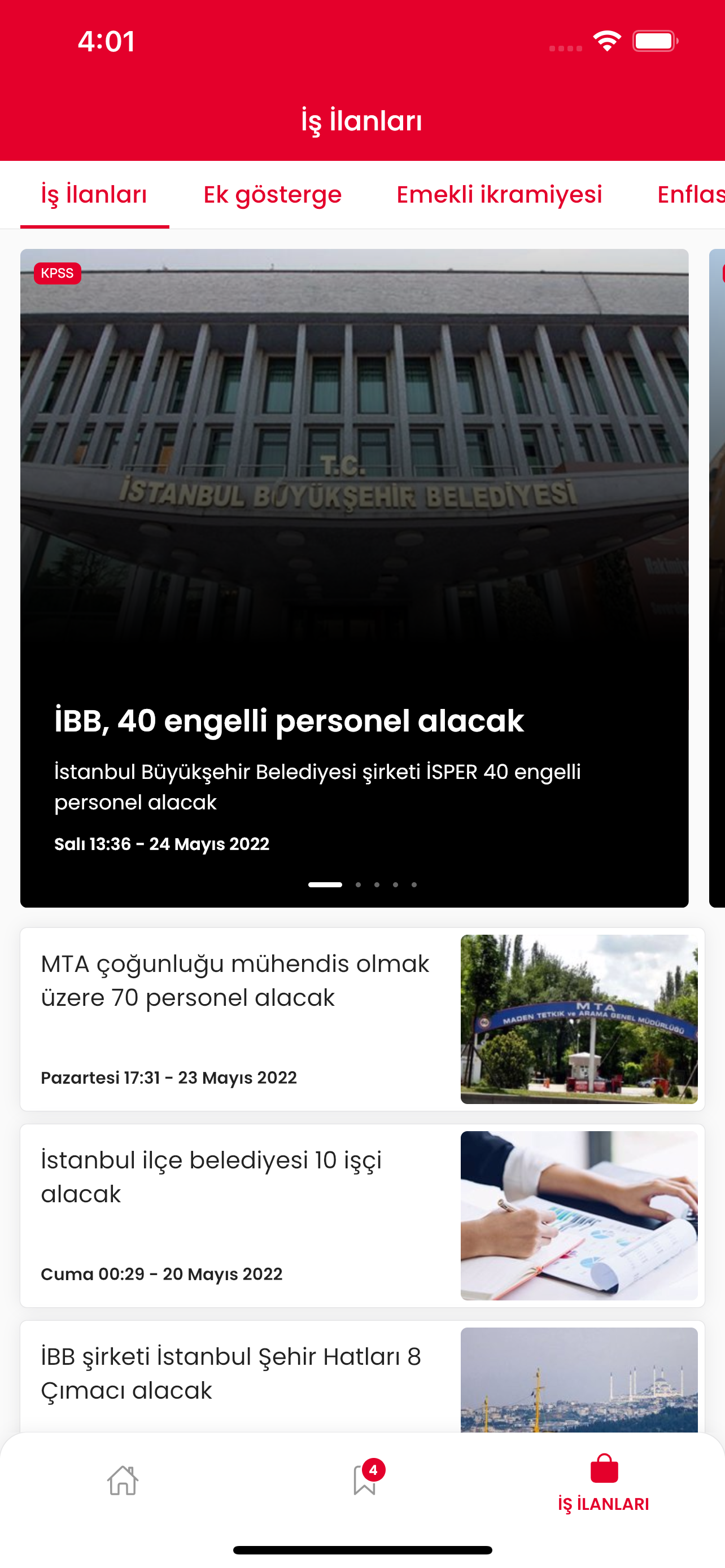Tap the İş İlanları page title
Viewport: 725px width, 1568px height.
[x=361, y=121]
